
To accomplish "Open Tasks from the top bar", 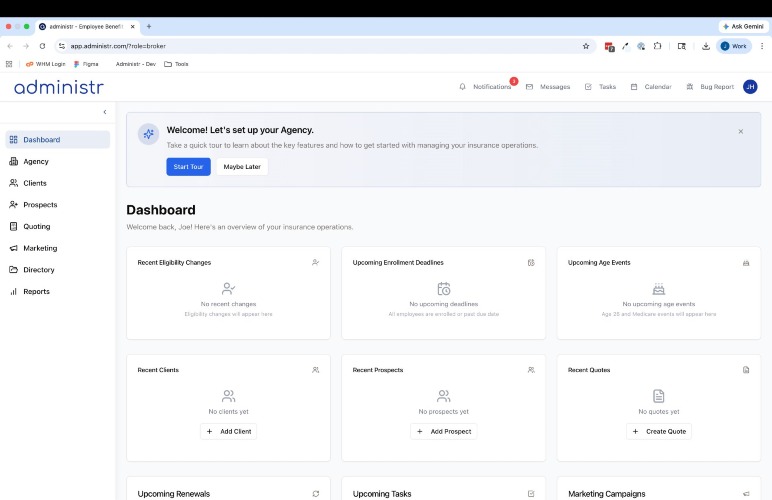I will 600,87.
